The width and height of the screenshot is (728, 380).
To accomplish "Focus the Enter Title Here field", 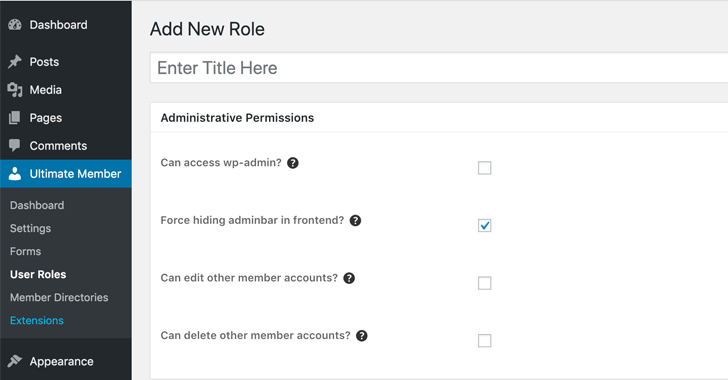I will [439, 68].
